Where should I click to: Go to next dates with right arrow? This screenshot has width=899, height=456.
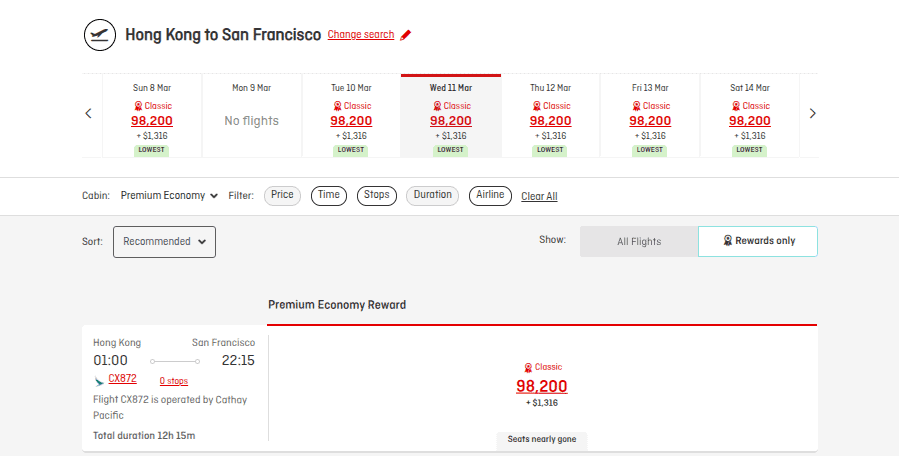[x=812, y=114]
